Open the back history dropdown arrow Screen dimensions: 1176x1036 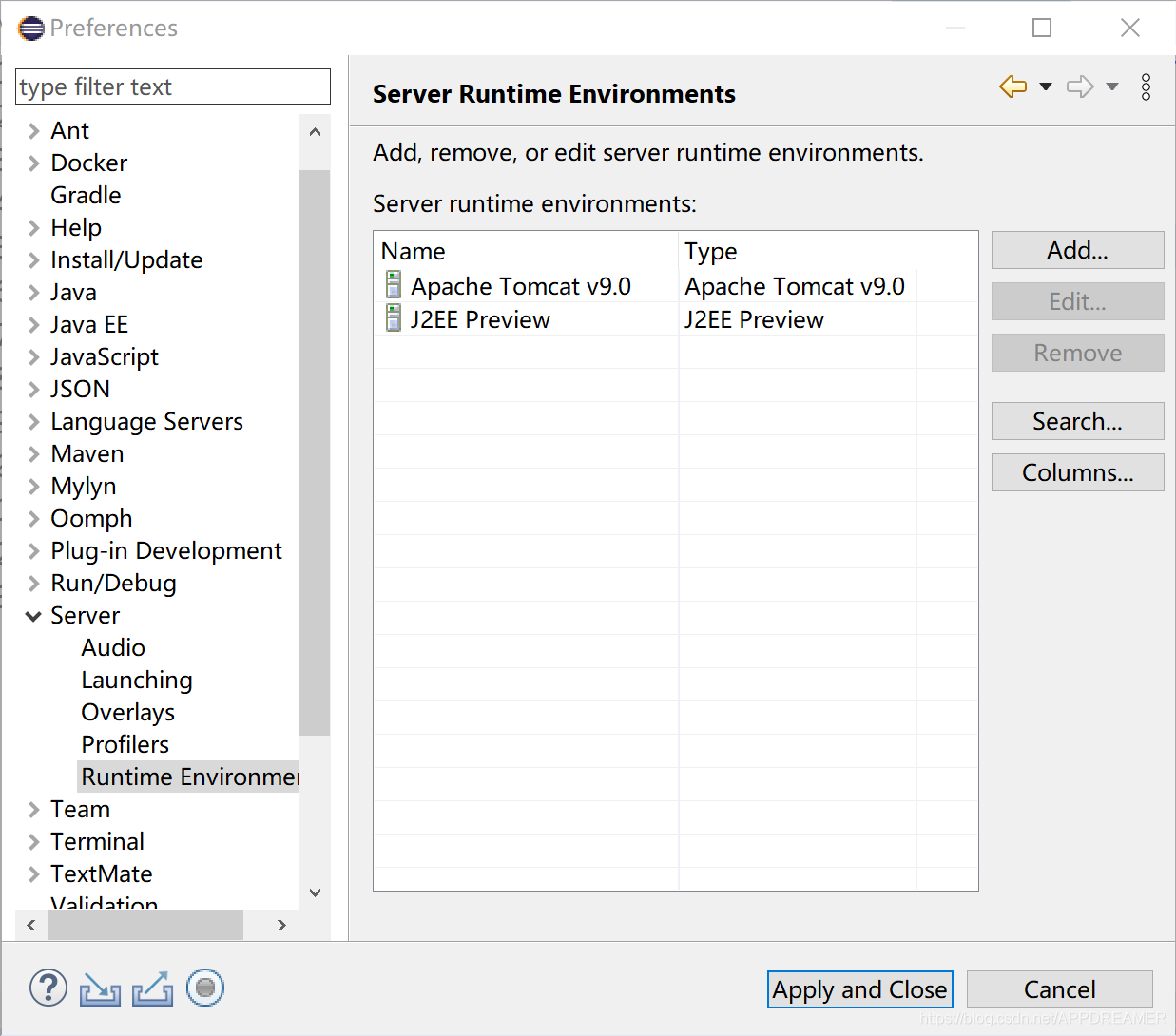coord(1046,86)
